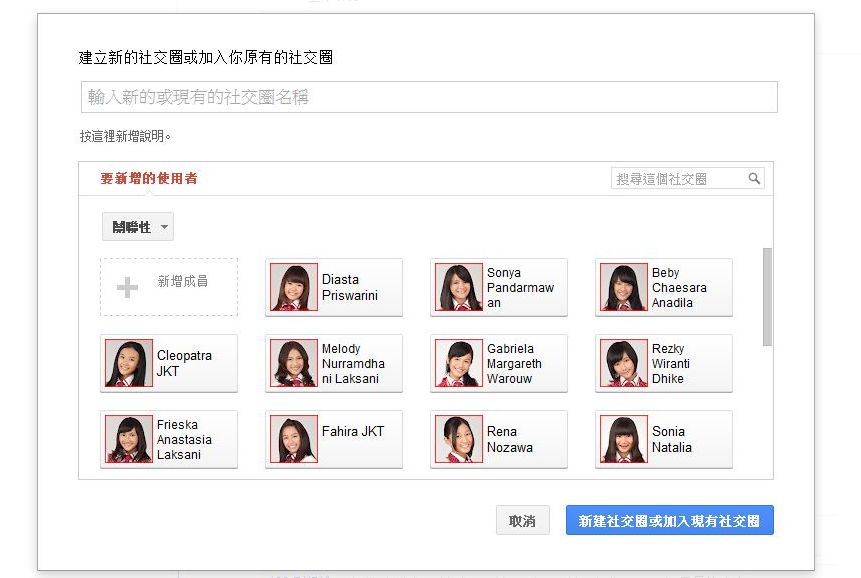Select the Fahira JKT card
The width and height of the screenshot is (861, 578).
pyautogui.click(x=334, y=440)
